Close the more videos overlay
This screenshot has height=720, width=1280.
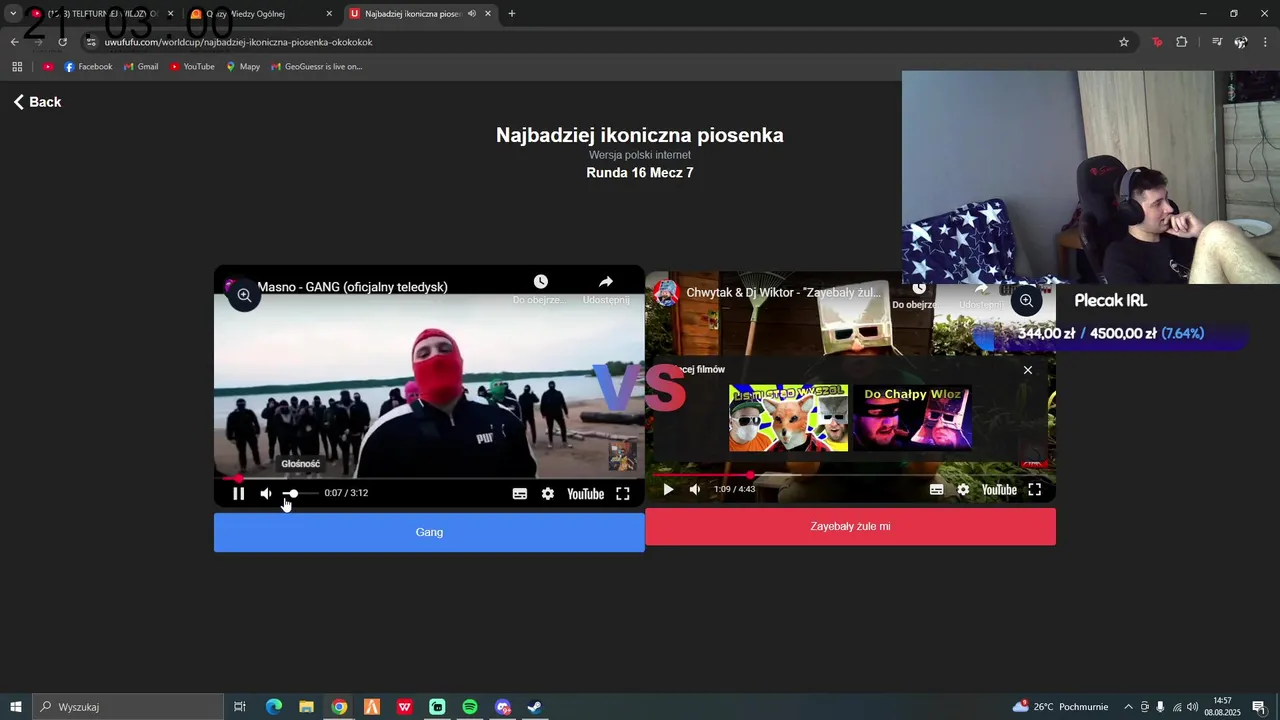[1027, 370]
